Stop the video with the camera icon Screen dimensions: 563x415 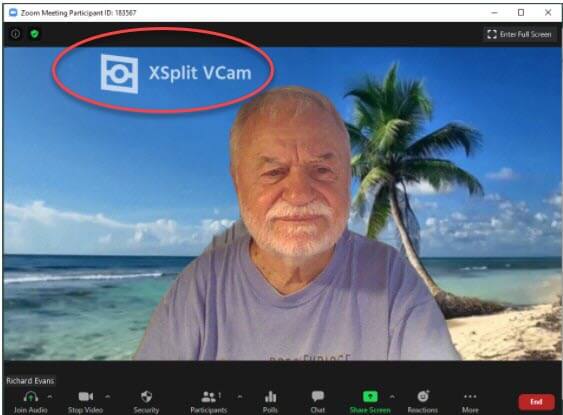[x=85, y=396]
